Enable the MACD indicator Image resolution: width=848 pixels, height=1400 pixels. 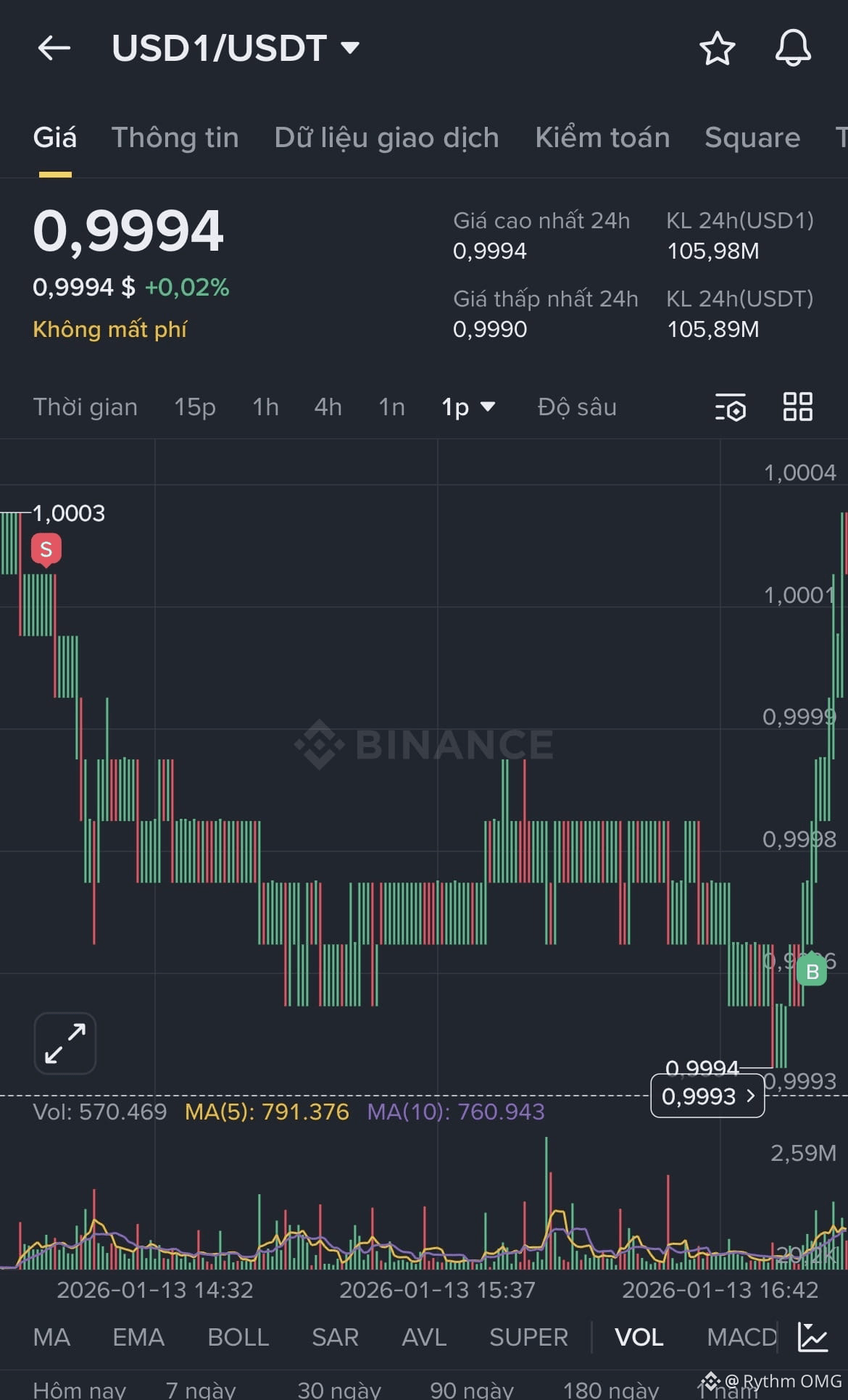tap(741, 1337)
